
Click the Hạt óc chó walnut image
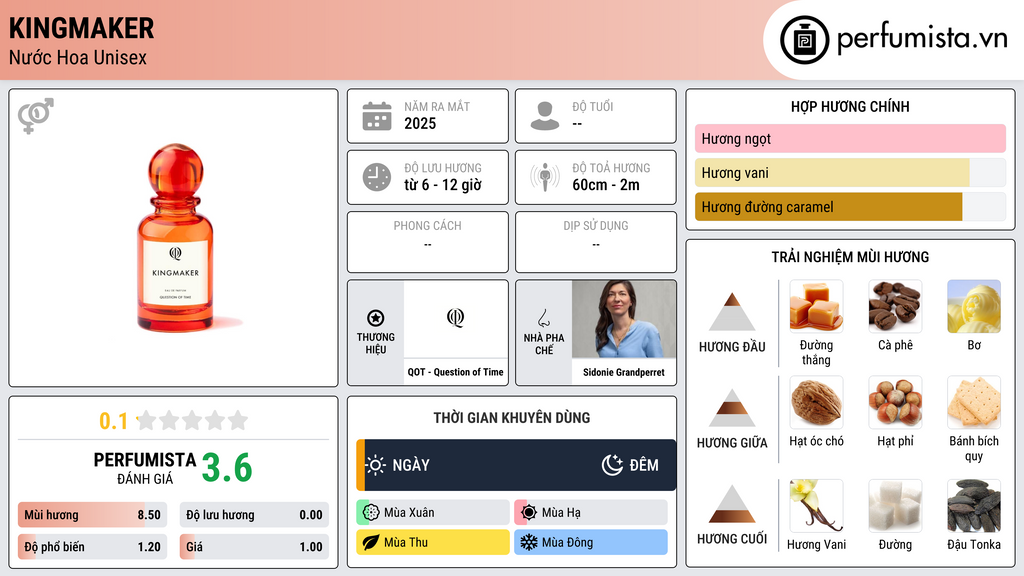(816, 402)
